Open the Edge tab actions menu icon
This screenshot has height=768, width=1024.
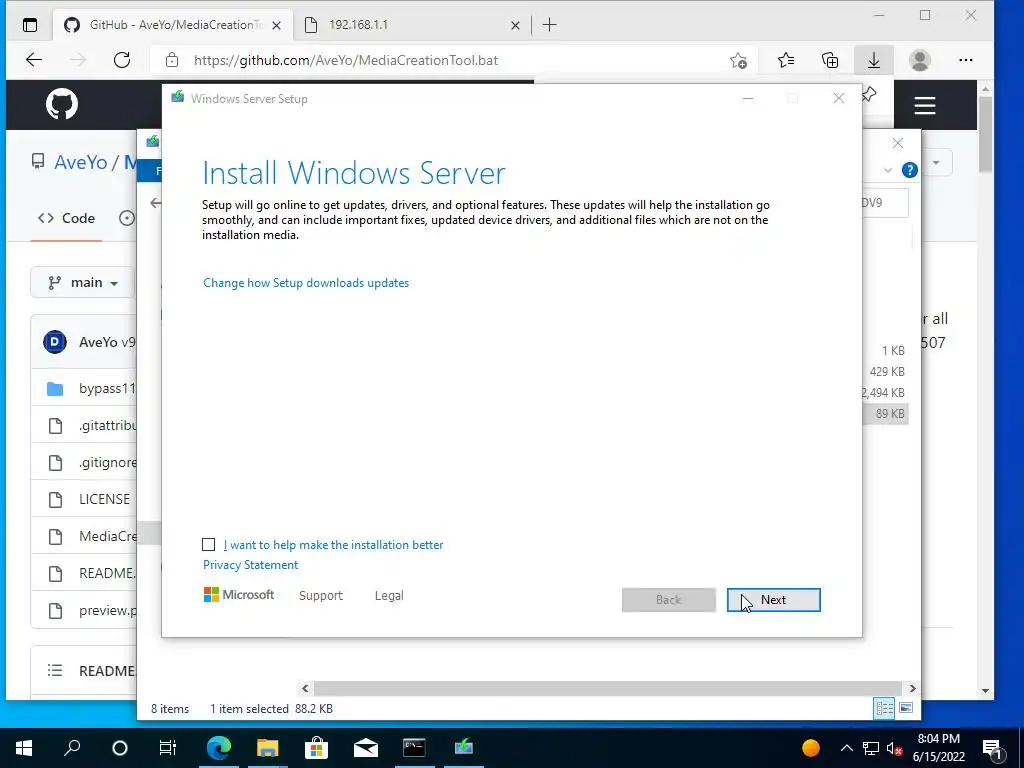tap(30, 25)
